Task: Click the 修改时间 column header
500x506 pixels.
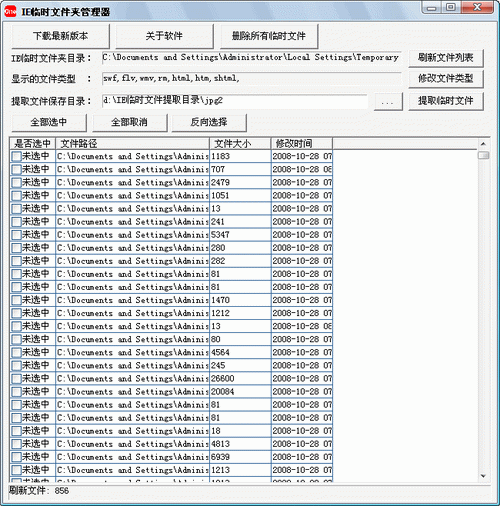Action: pyautogui.click(x=302, y=144)
